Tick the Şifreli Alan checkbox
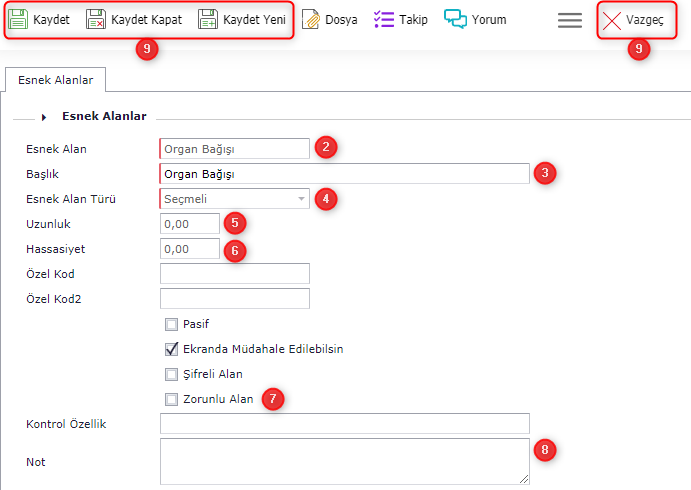The height and width of the screenshot is (490, 691). point(172,374)
